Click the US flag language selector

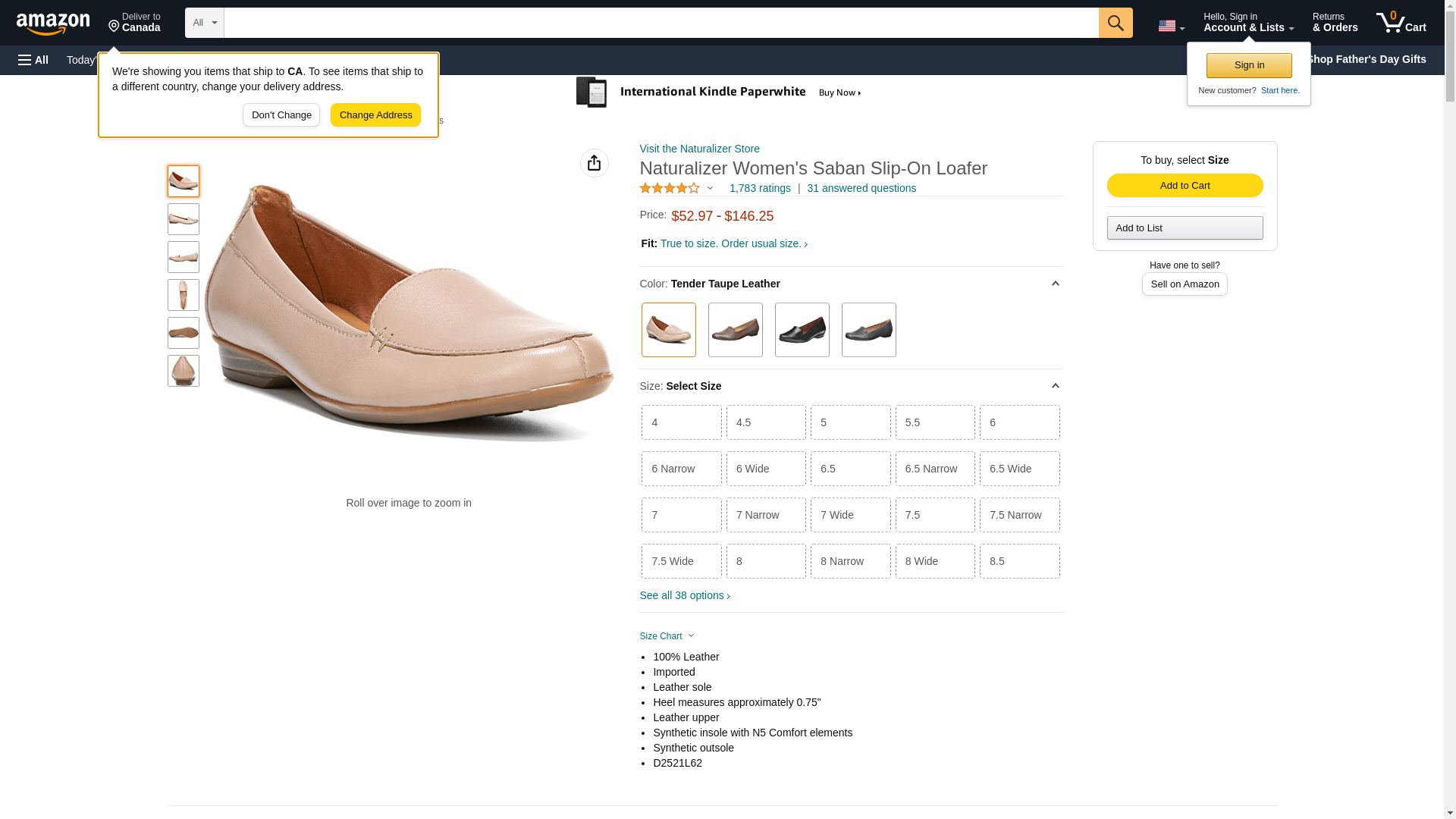click(x=1171, y=26)
